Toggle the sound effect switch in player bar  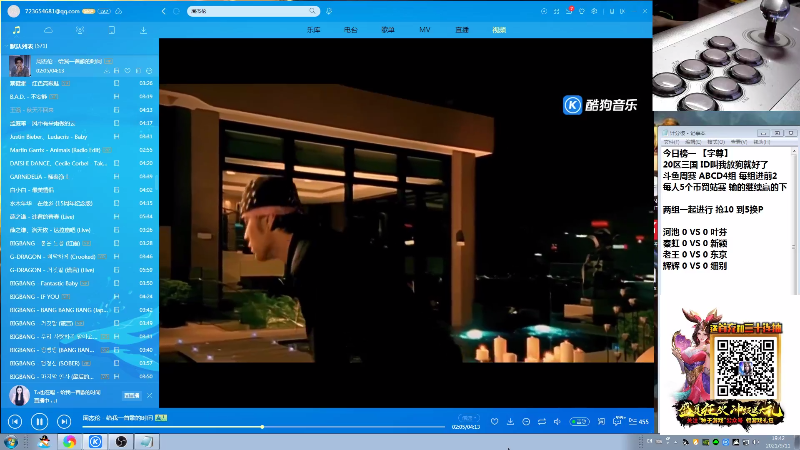[x=579, y=421]
